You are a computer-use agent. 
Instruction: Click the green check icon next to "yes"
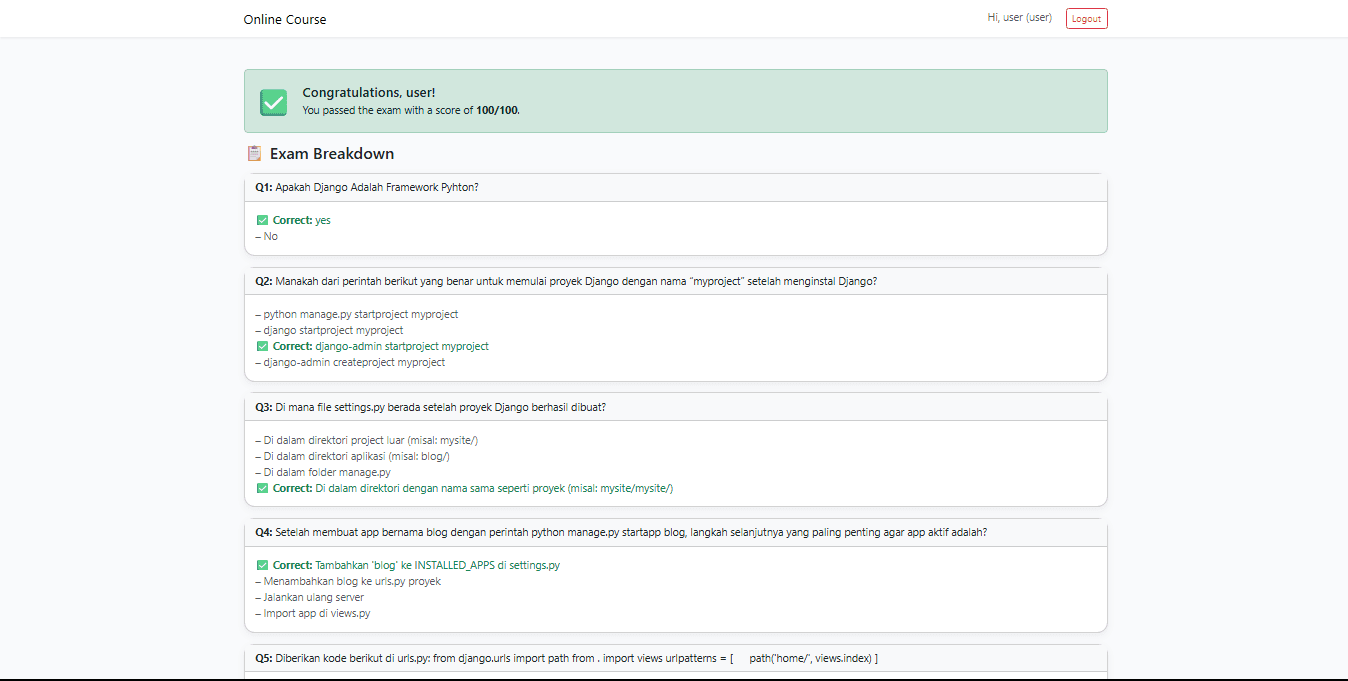tap(262, 220)
